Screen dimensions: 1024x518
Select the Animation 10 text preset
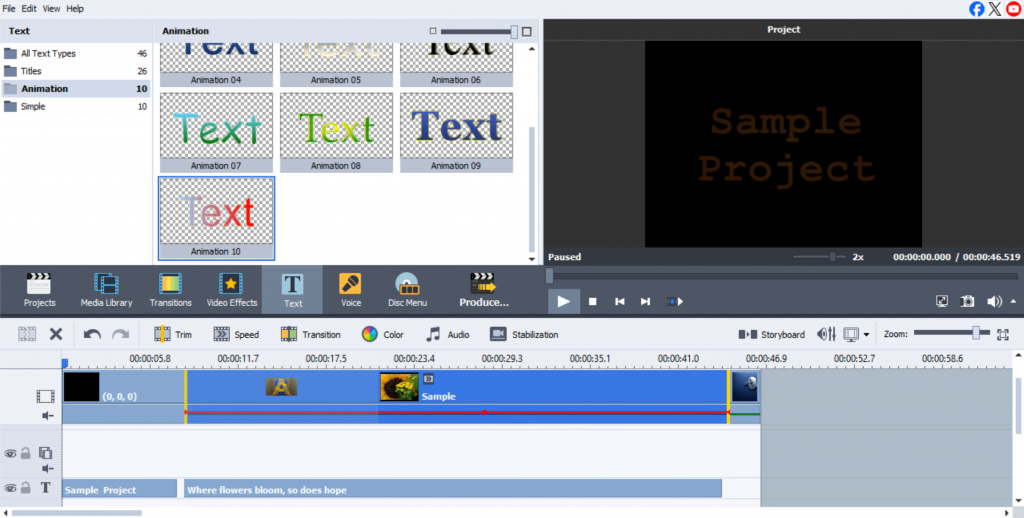point(216,218)
